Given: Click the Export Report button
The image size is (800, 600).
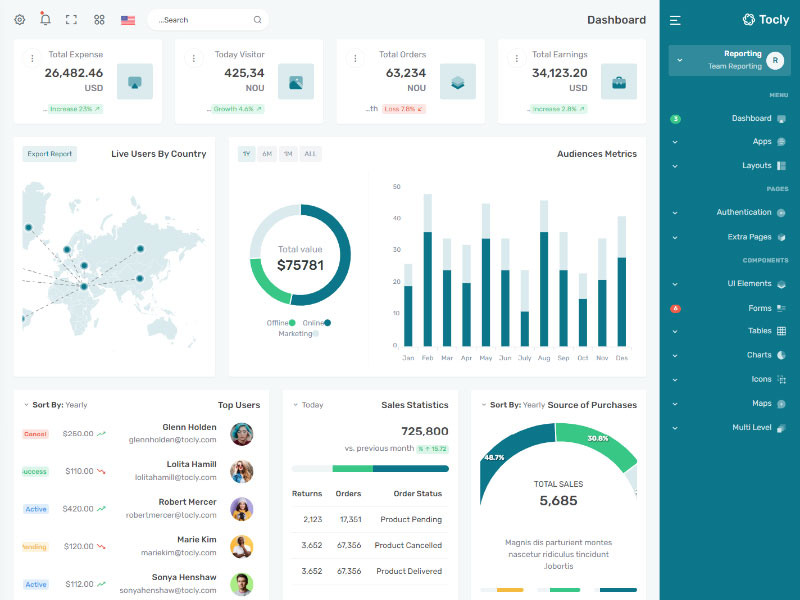Looking at the screenshot, I should tap(50, 154).
